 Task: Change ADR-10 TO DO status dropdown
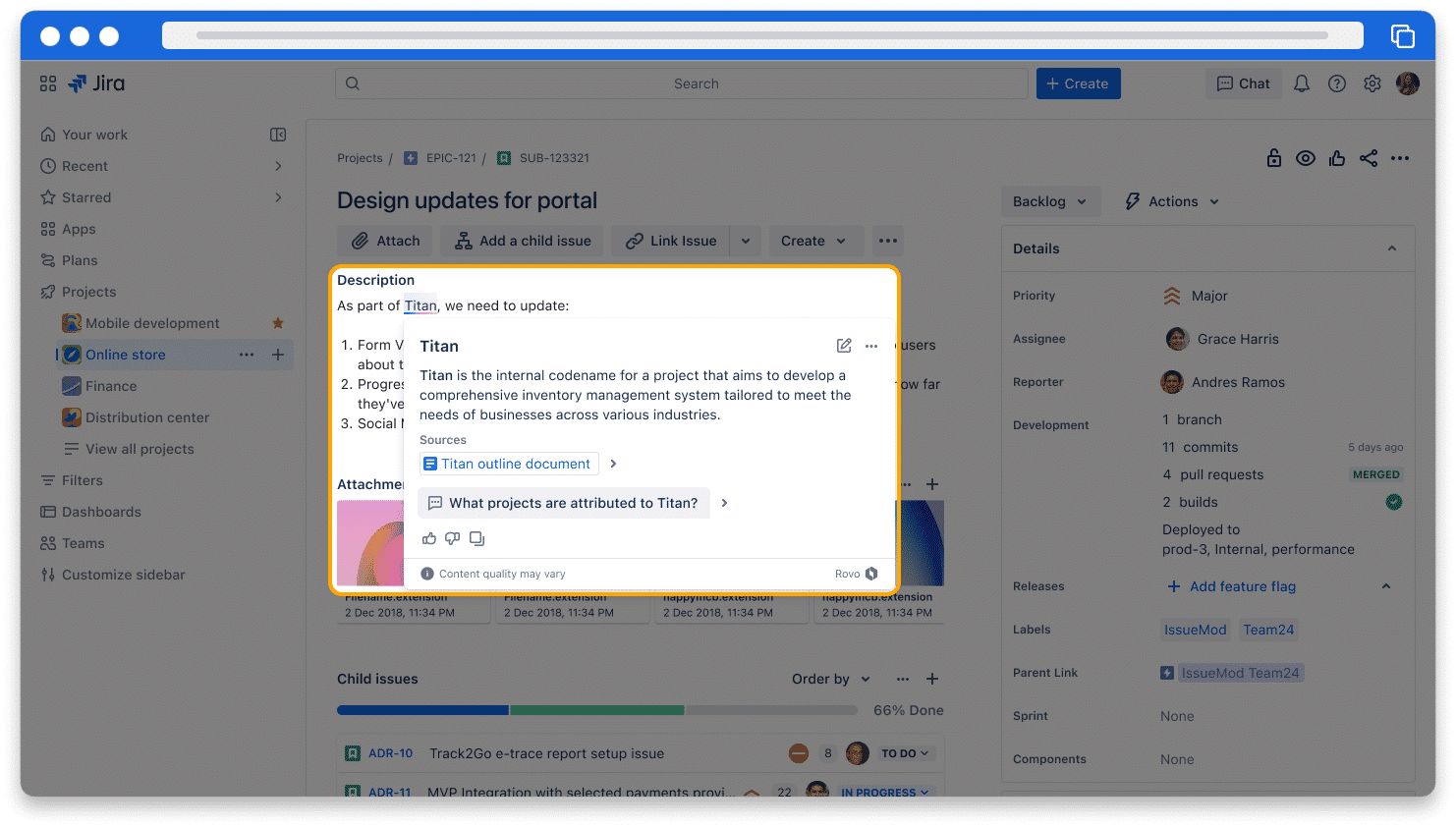tap(905, 753)
